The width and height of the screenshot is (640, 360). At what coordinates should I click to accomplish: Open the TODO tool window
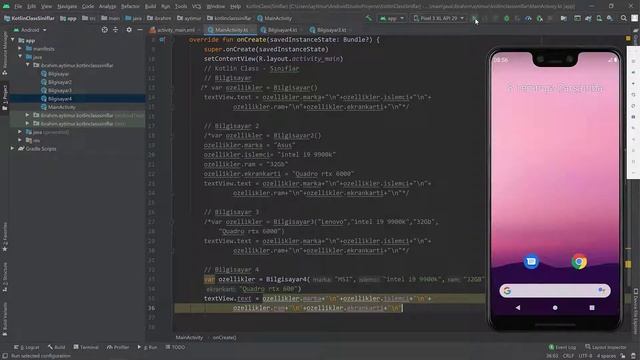click(176, 347)
